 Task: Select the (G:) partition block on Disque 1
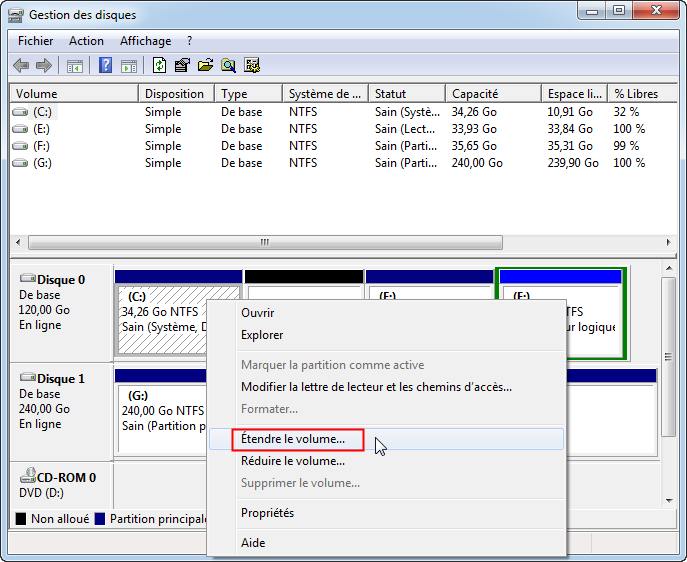(x=161, y=412)
